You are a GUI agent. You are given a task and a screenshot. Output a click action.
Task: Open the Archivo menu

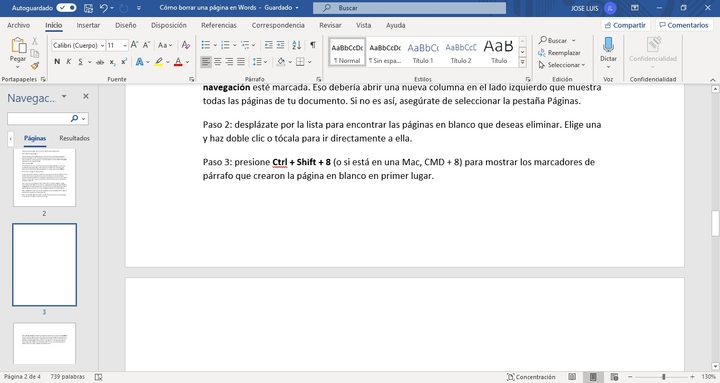pos(18,25)
